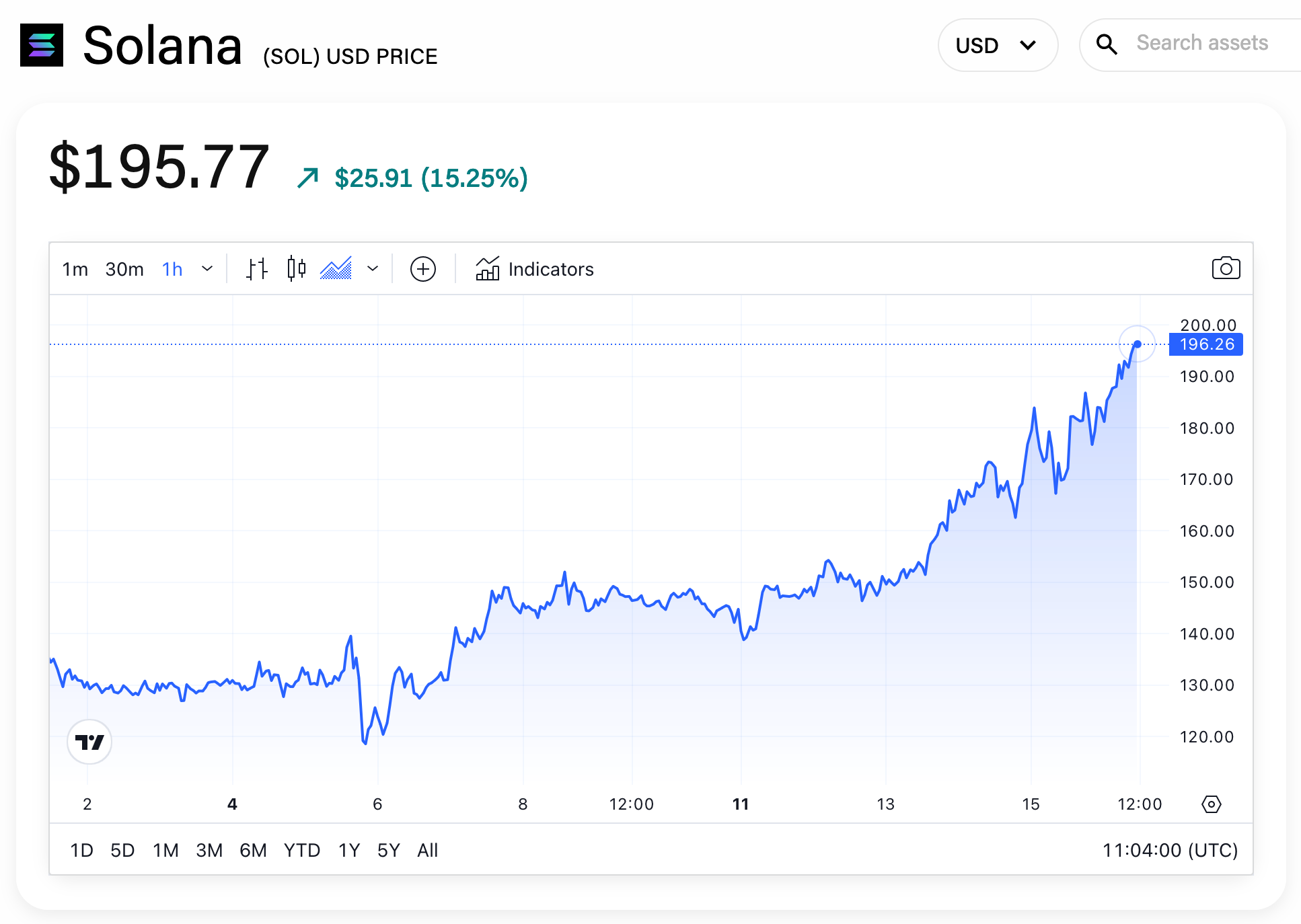The width and height of the screenshot is (1301, 924).
Task: Click the 196.26 current price label
Action: tap(1206, 344)
